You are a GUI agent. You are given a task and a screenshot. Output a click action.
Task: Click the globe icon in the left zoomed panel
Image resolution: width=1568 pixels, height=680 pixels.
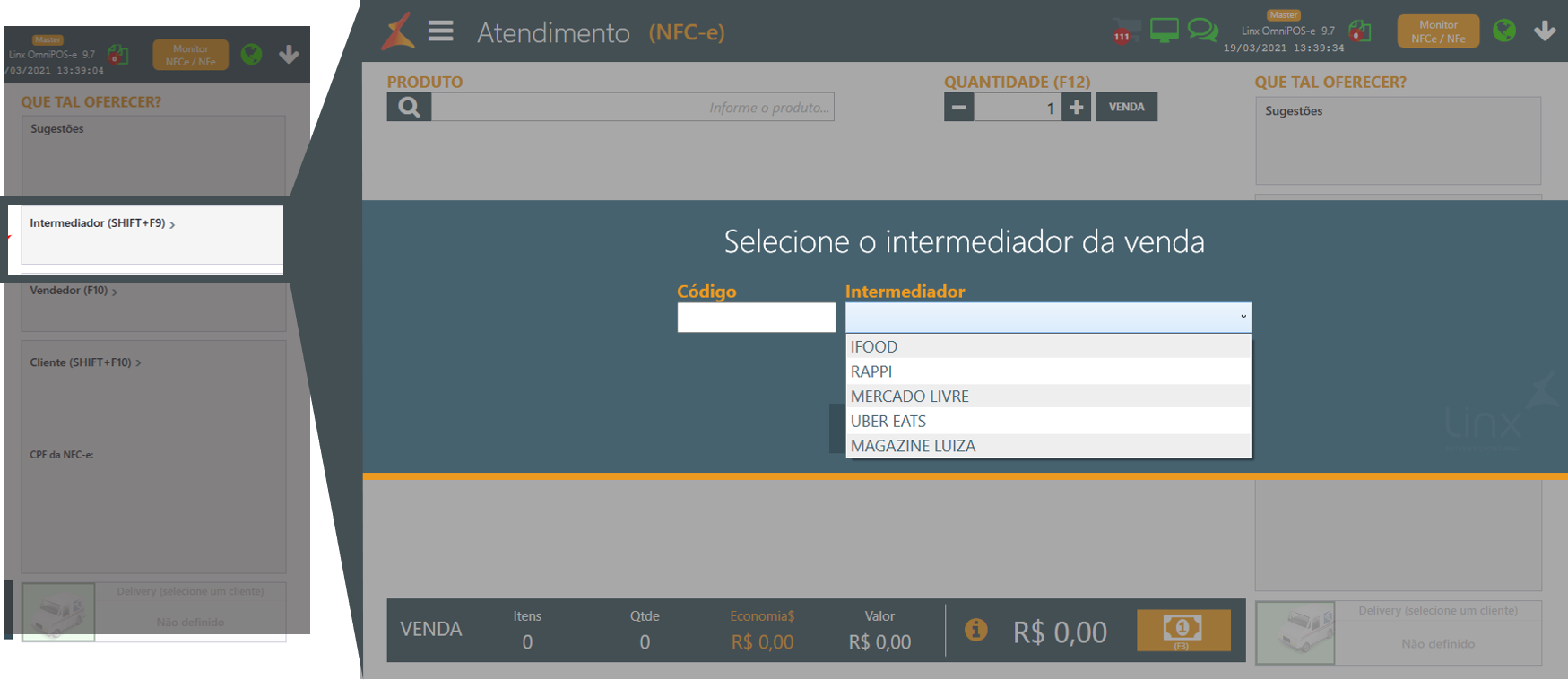[252, 55]
